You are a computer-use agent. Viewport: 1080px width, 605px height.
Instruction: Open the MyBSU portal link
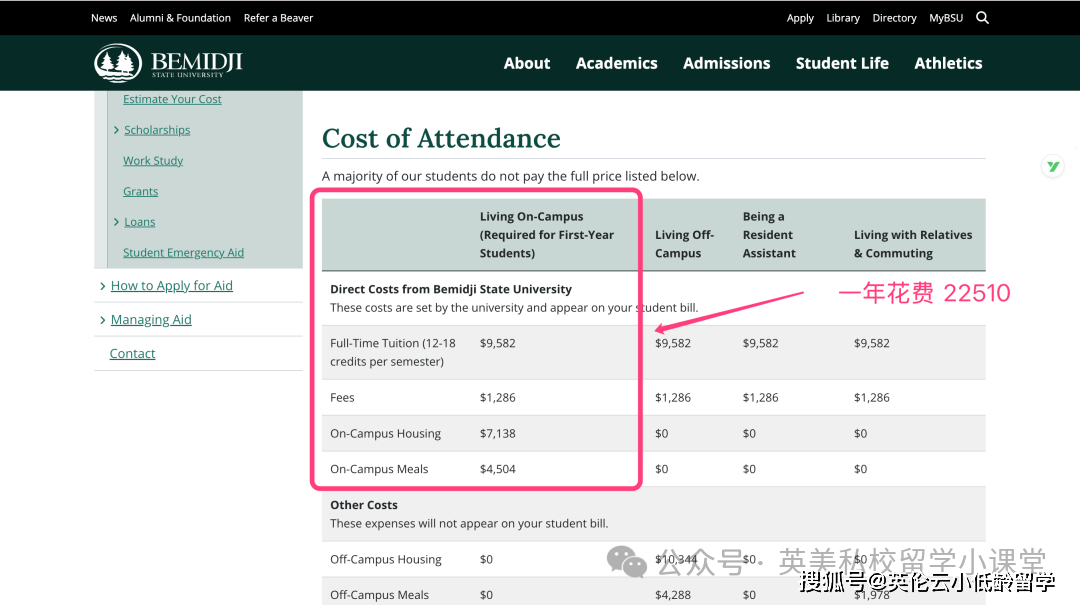(946, 18)
